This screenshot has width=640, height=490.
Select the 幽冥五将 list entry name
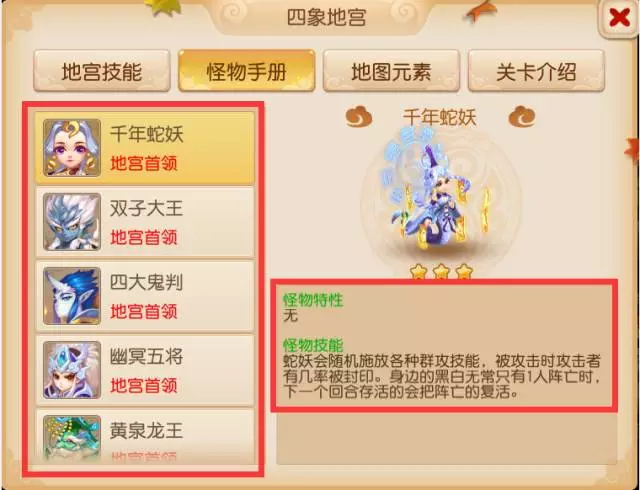click(146, 356)
